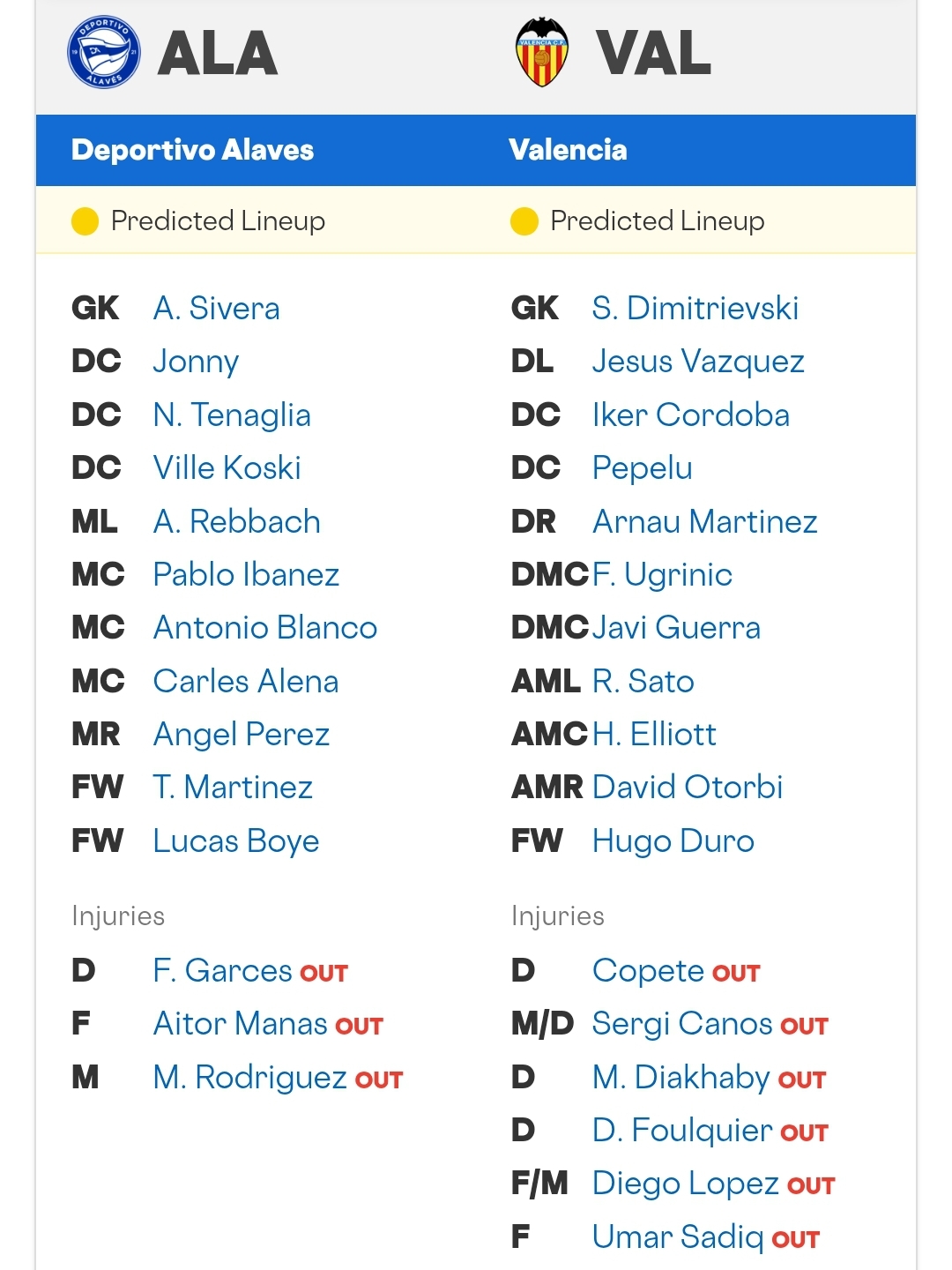Click the ALA team abbreviation
Screen dimensions: 952x1270
coord(218,53)
